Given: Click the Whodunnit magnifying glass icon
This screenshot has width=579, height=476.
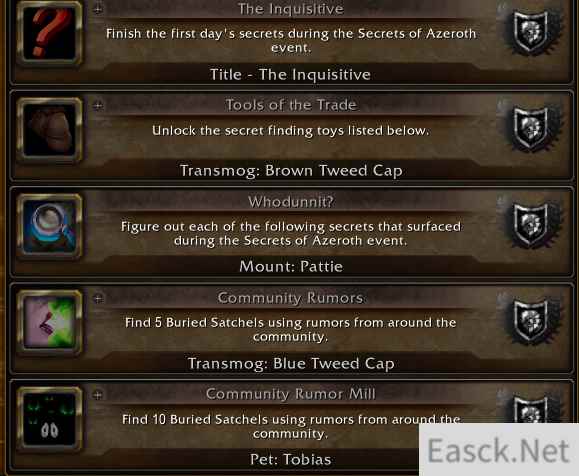Looking at the screenshot, I should point(49,226).
